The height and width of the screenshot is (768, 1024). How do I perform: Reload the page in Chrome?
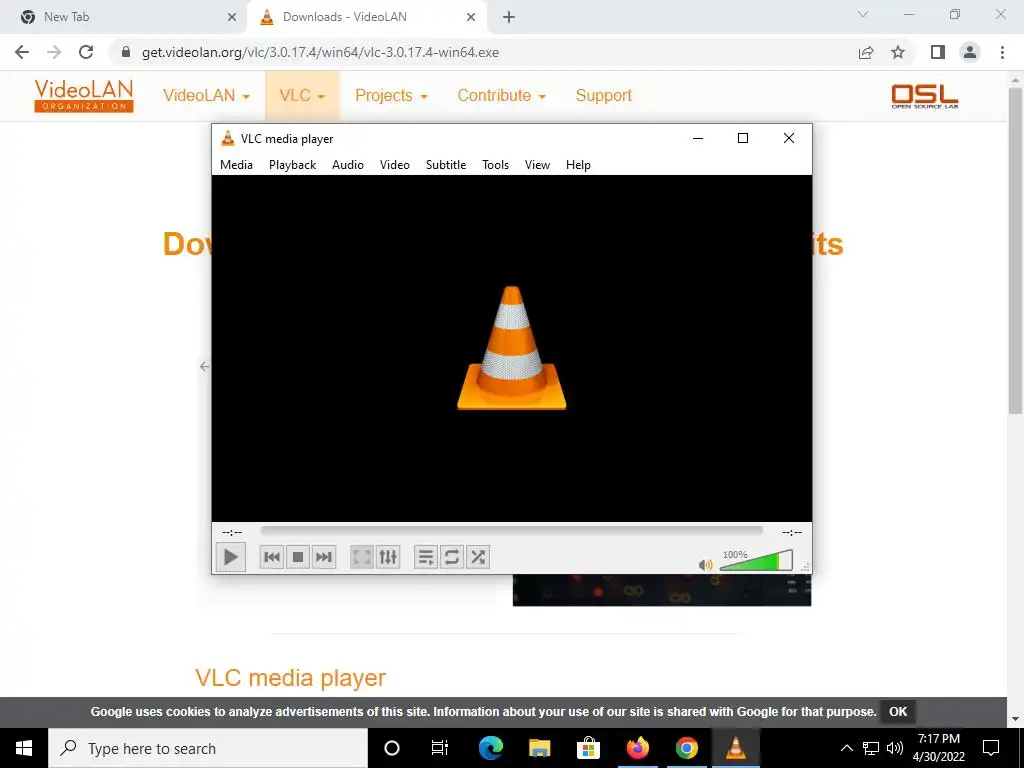[x=86, y=52]
